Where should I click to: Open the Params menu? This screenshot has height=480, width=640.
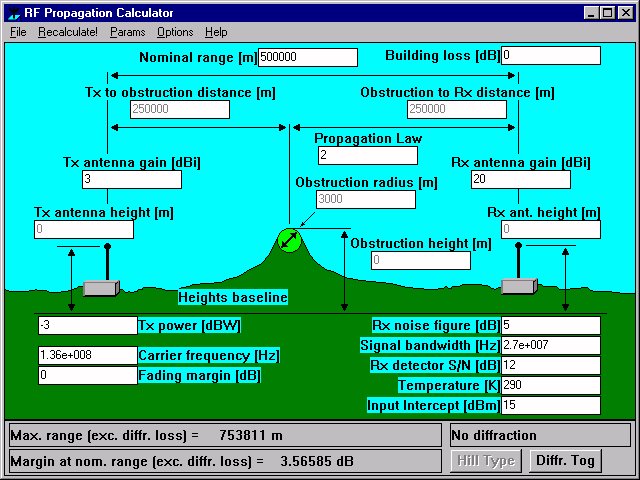point(127,32)
